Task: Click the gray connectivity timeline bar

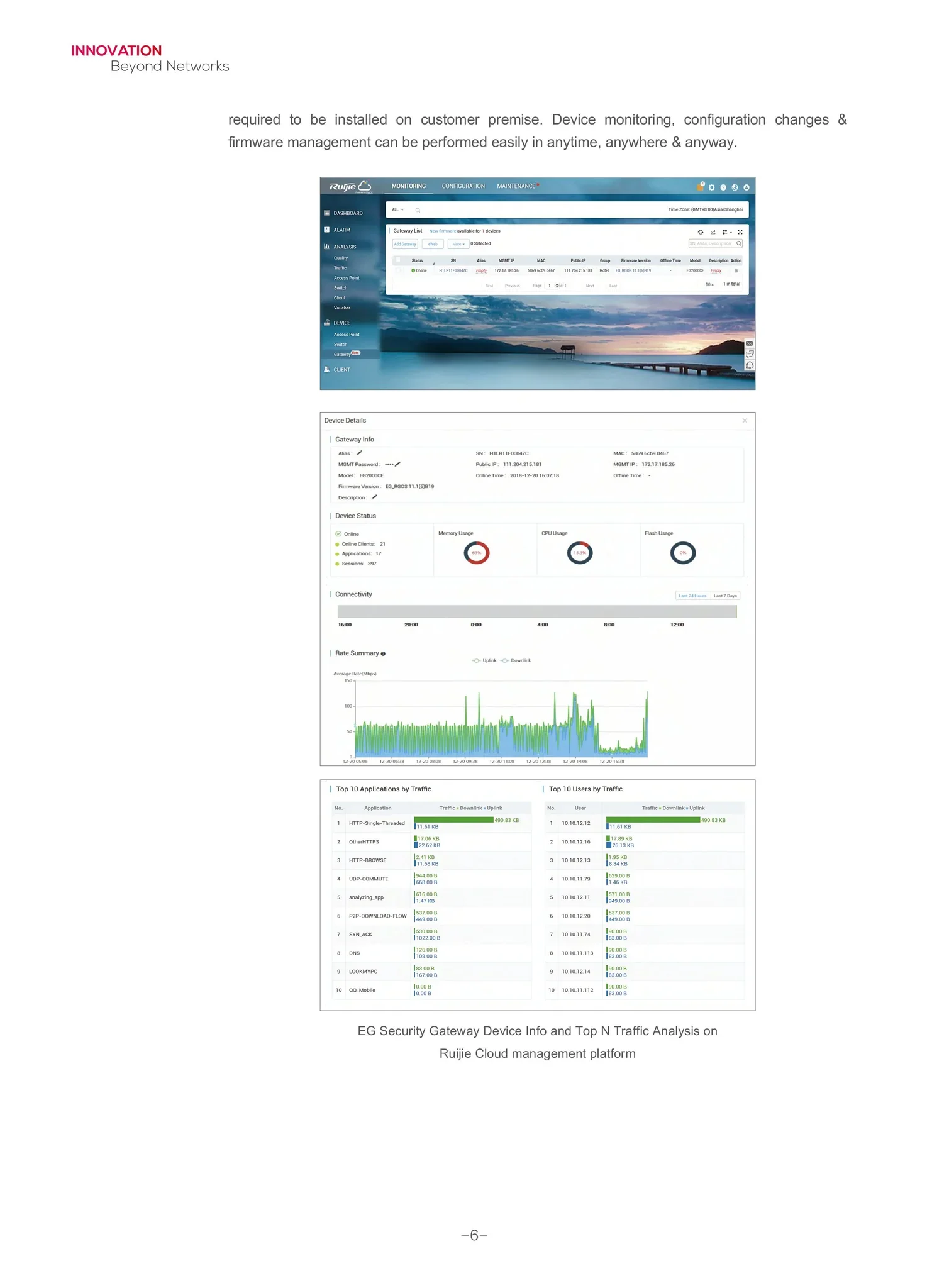Action: pos(537,612)
